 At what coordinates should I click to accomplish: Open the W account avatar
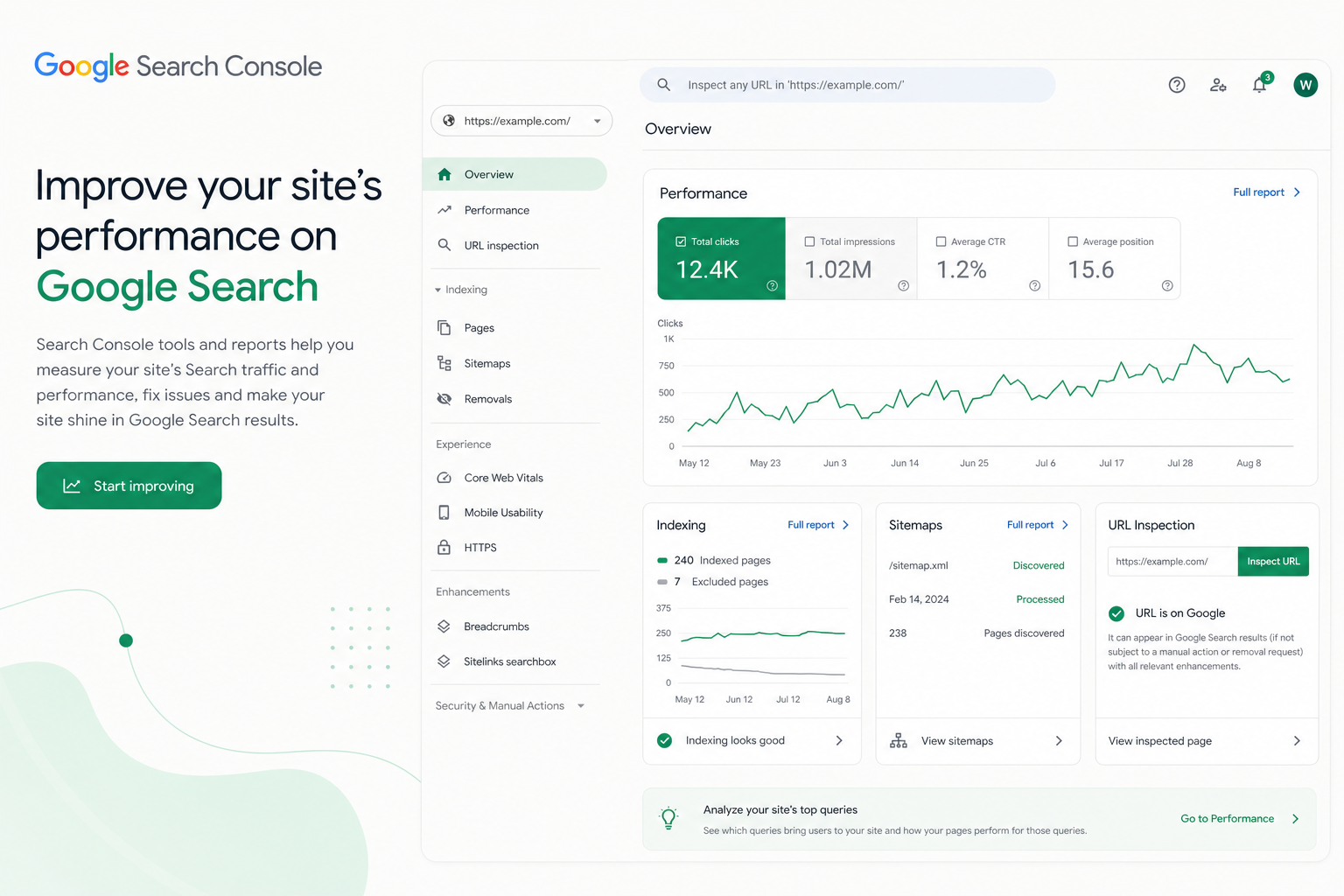[x=1305, y=85]
